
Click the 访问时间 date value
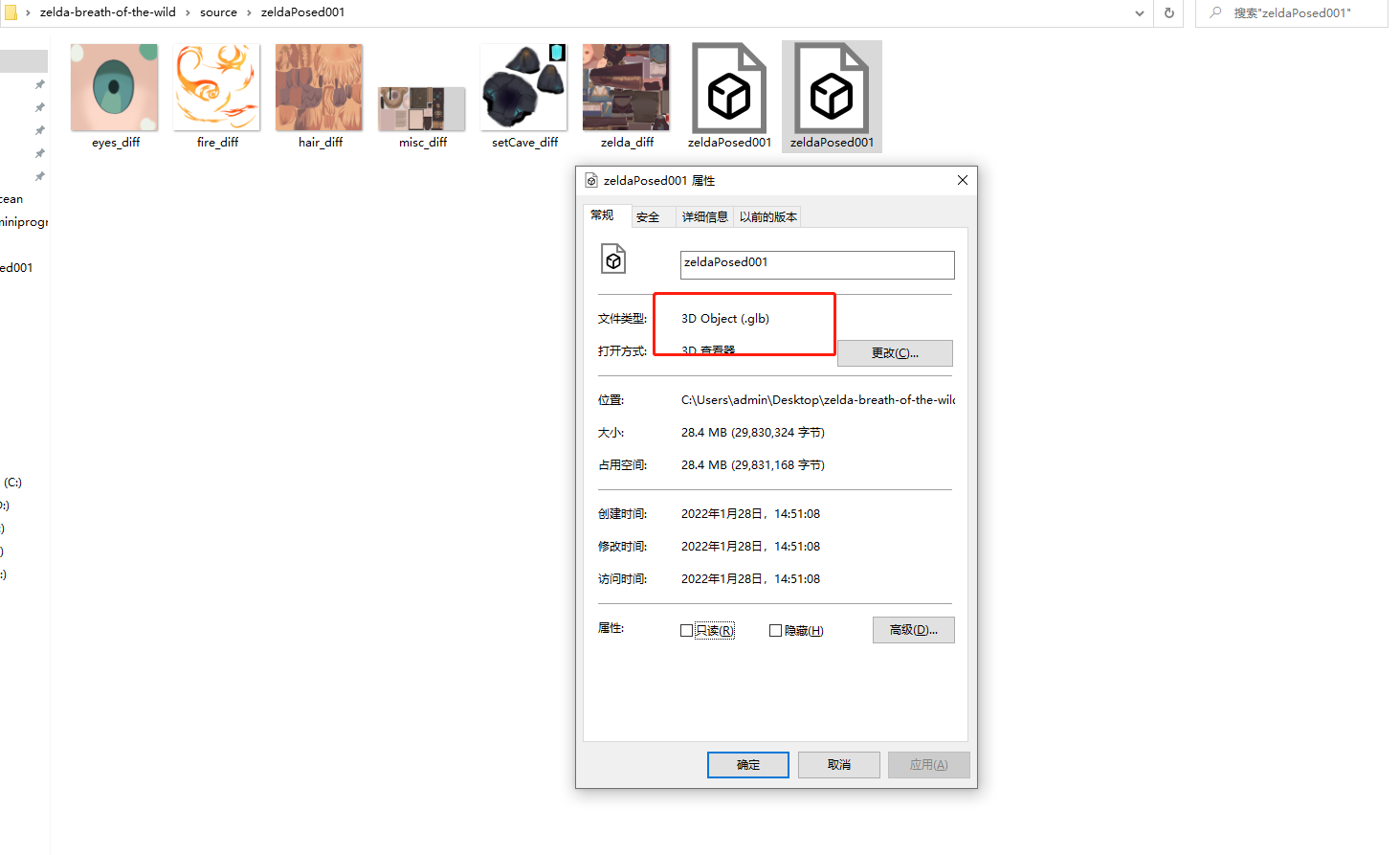[x=750, y=579]
